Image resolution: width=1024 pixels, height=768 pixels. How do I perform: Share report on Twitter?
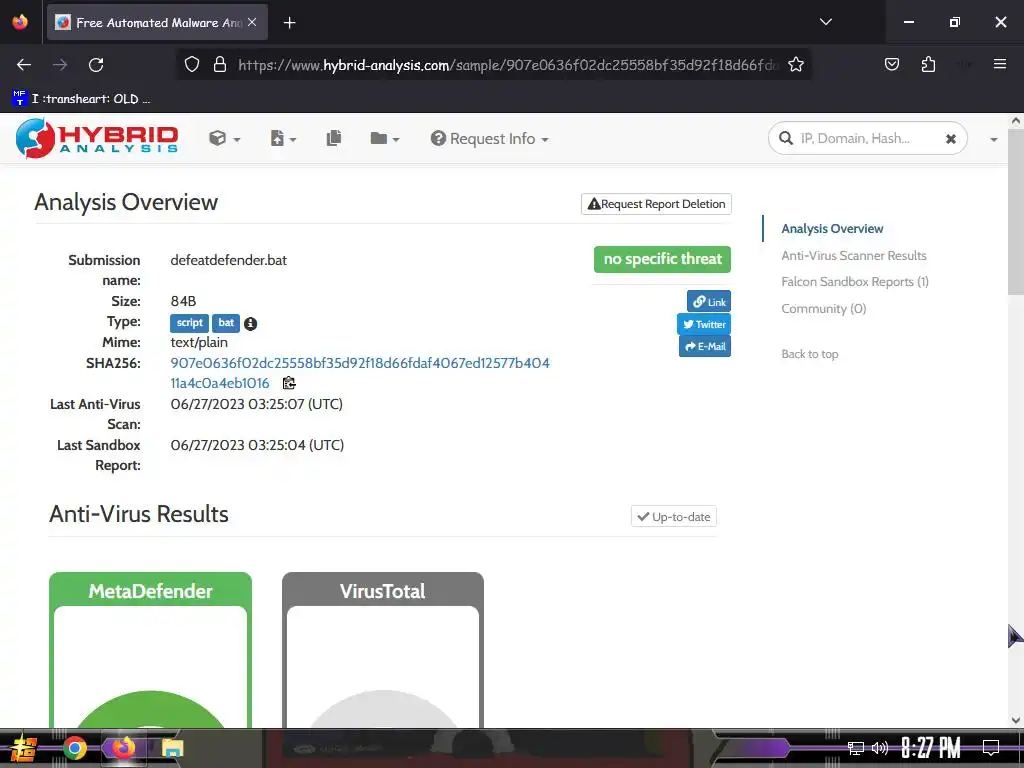click(x=704, y=324)
